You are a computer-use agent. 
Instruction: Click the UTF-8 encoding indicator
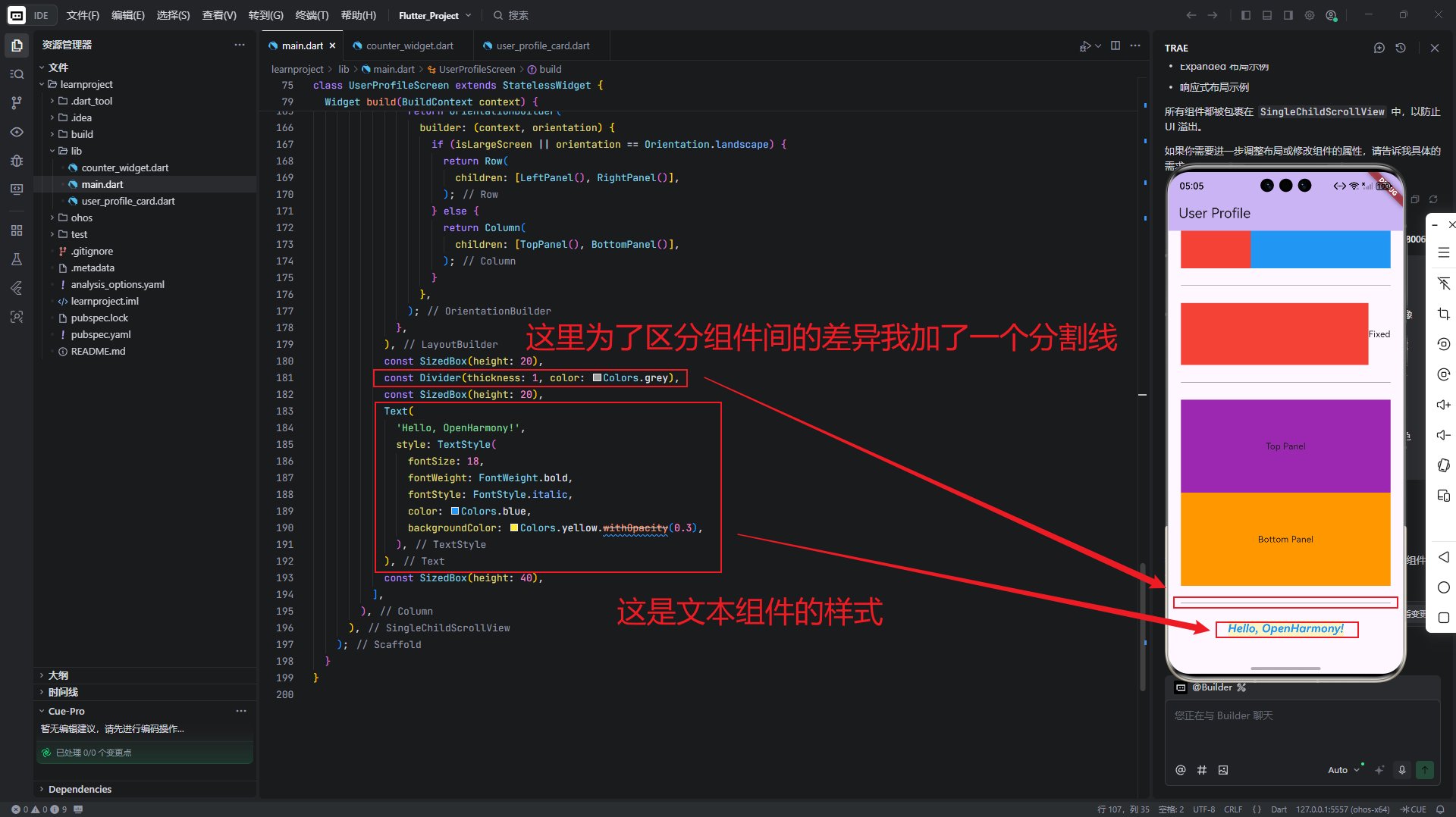click(1203, 809)
